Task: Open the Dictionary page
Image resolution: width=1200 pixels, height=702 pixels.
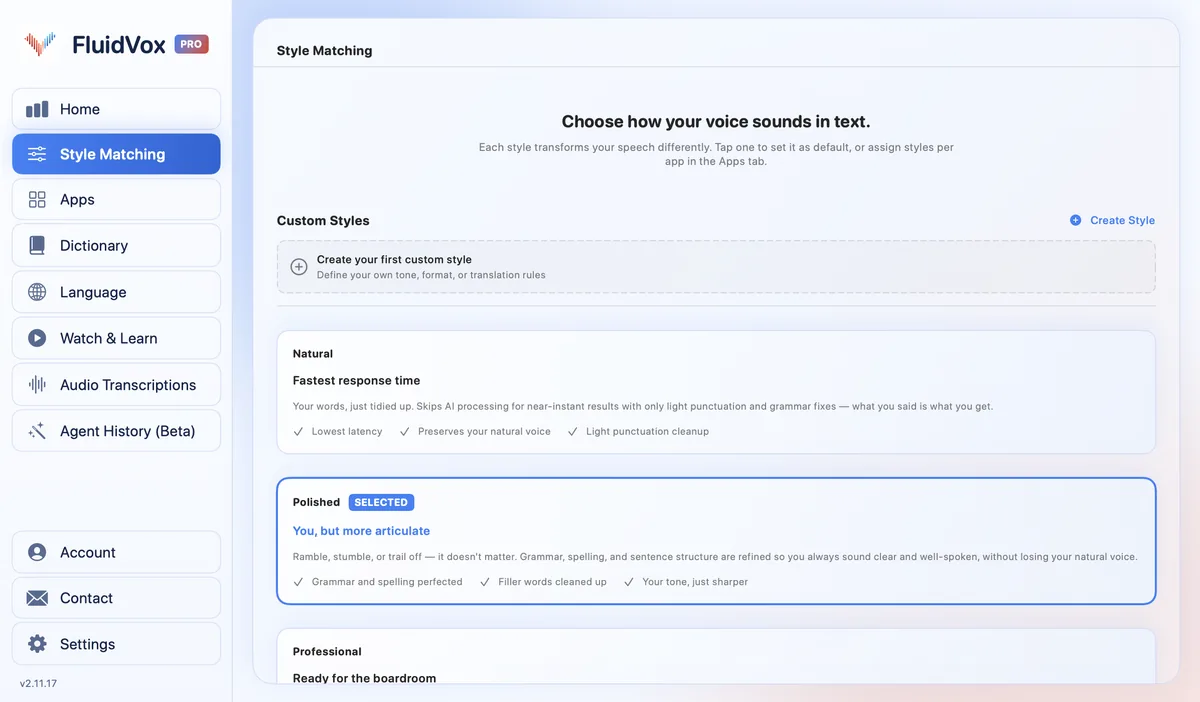Action: coord(116,245)
